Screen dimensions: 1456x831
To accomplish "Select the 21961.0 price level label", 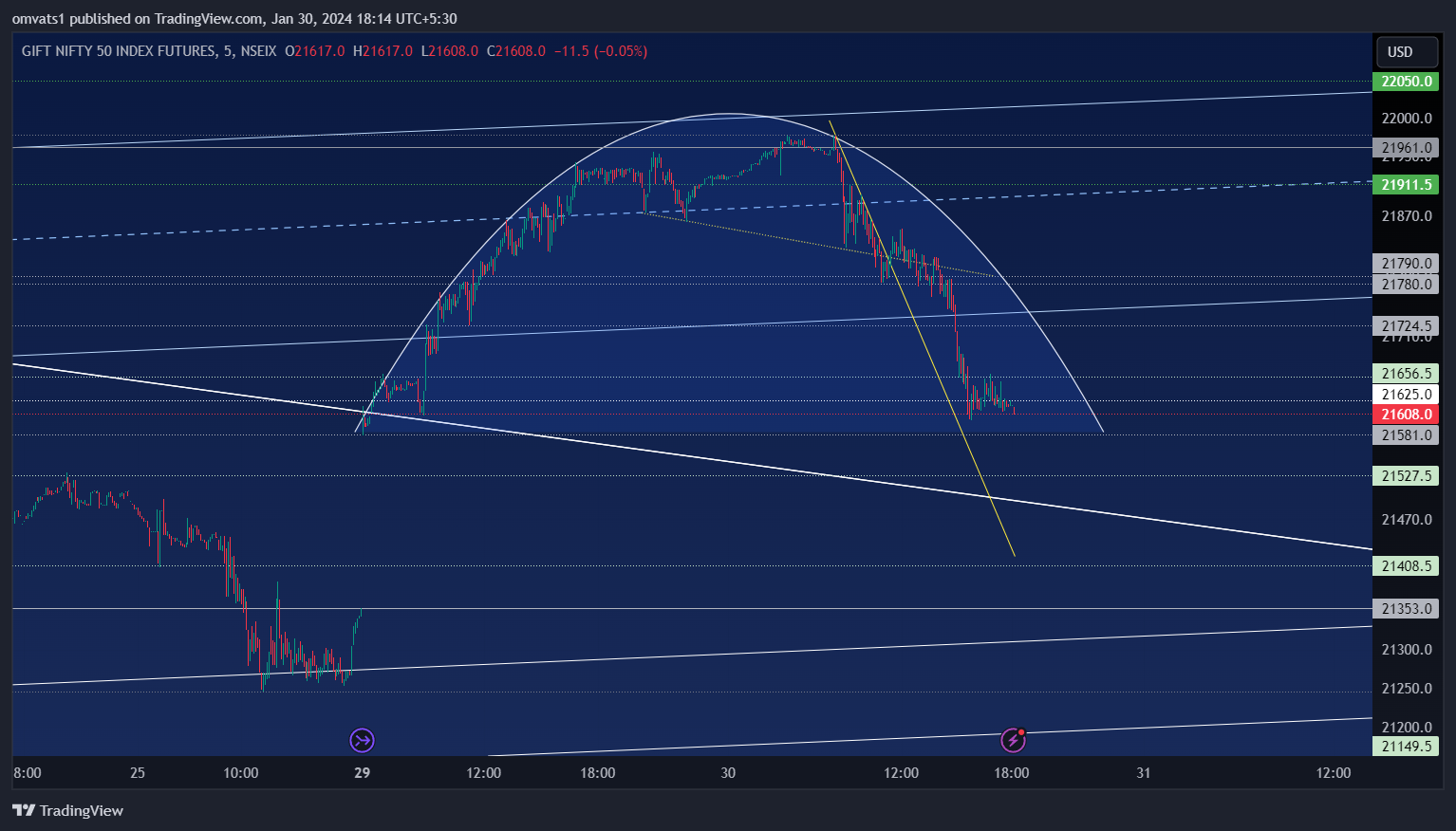I will click(1406, 148).
